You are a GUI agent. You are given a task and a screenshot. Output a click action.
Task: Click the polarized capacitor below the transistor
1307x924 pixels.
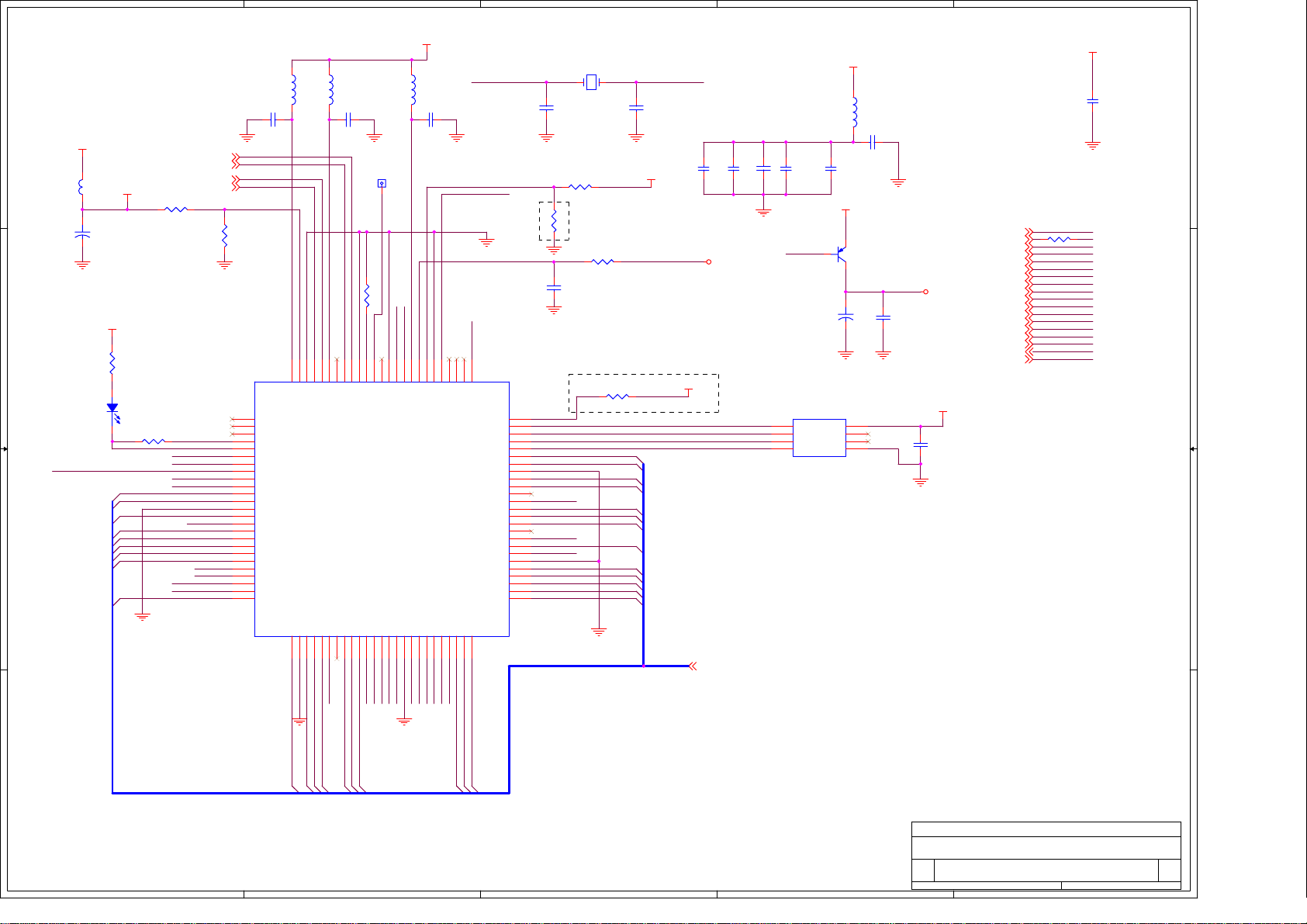pos(845,317)
